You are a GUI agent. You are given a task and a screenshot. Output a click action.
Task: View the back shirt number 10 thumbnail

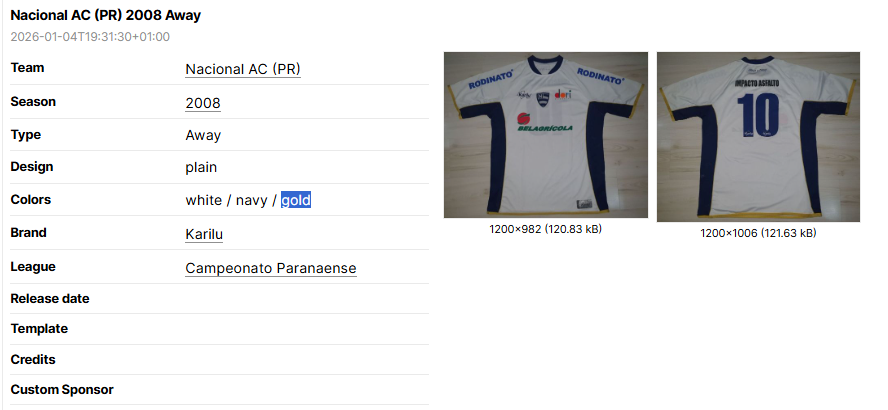[x=758, y=137]
